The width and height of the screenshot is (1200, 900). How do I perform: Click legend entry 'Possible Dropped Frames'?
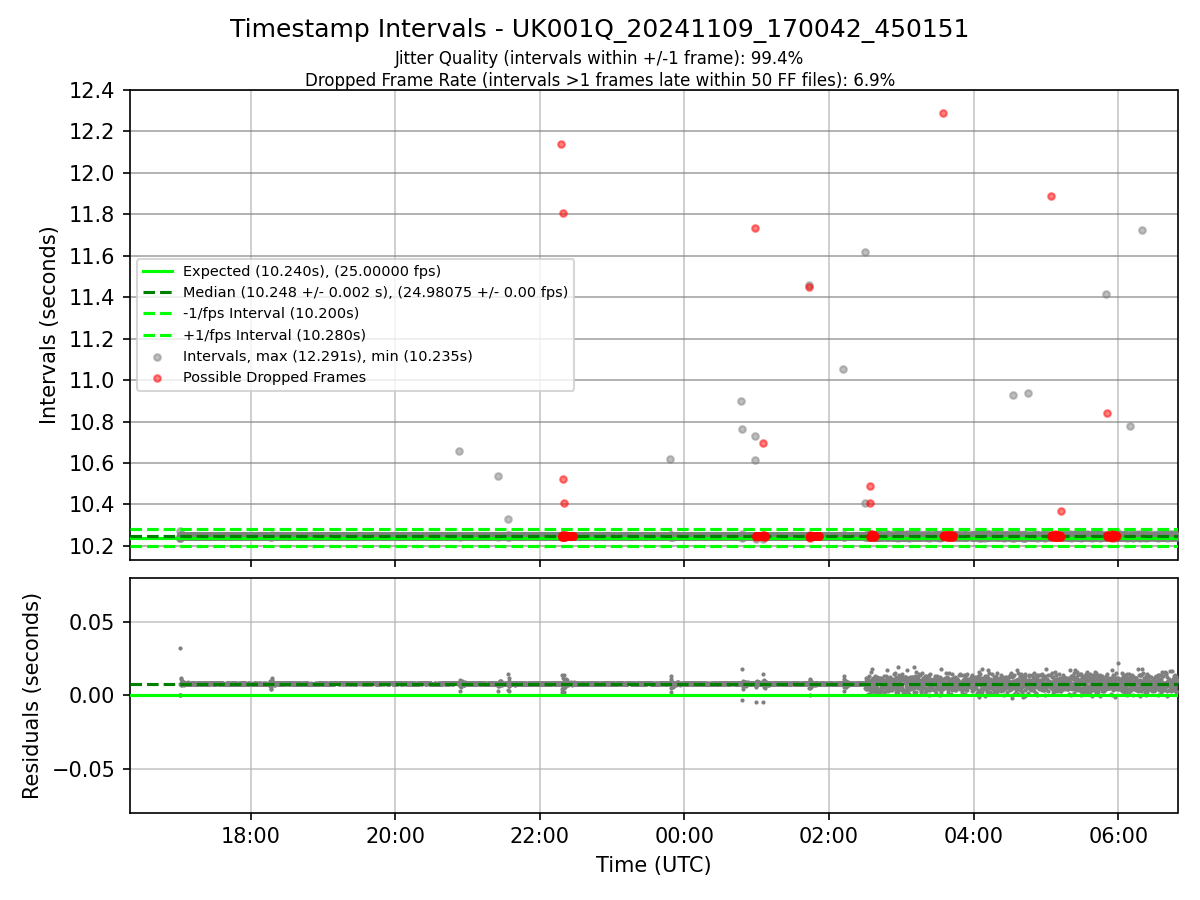click(x=274, y=377)
